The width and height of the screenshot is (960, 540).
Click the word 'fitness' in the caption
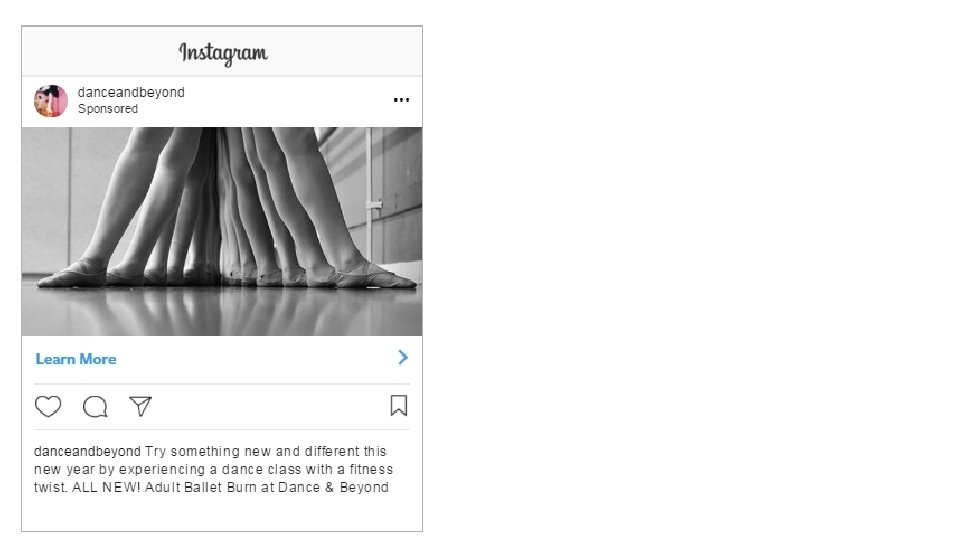coord(371,470)
